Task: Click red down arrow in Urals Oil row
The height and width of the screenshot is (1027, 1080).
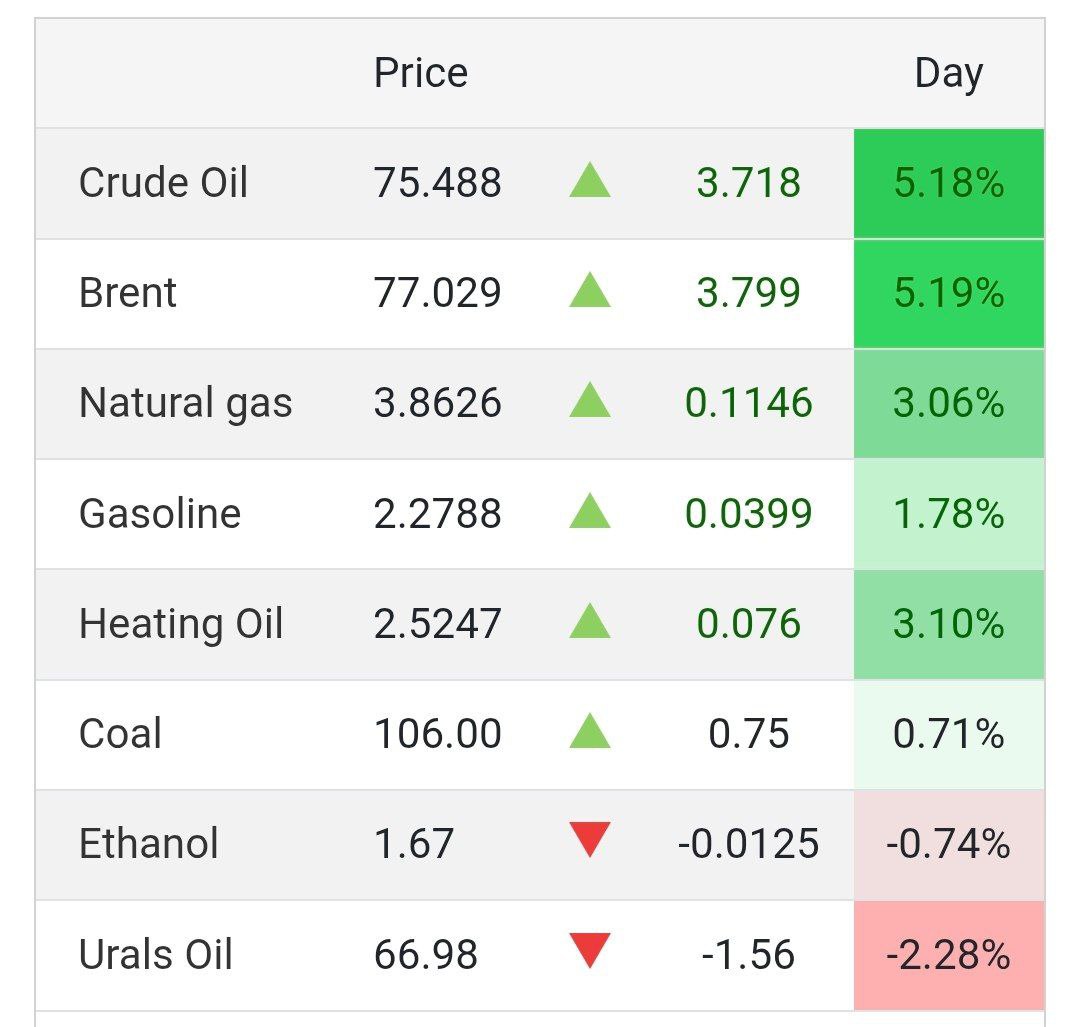Action: [x=589, y=951]
